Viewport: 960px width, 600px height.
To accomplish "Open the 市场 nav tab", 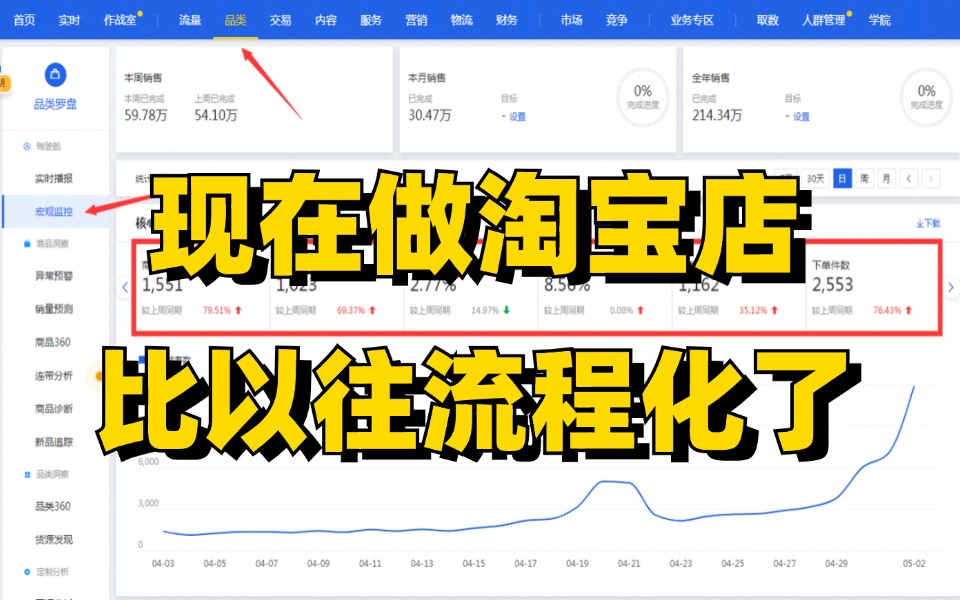I will tap(571, 20).
